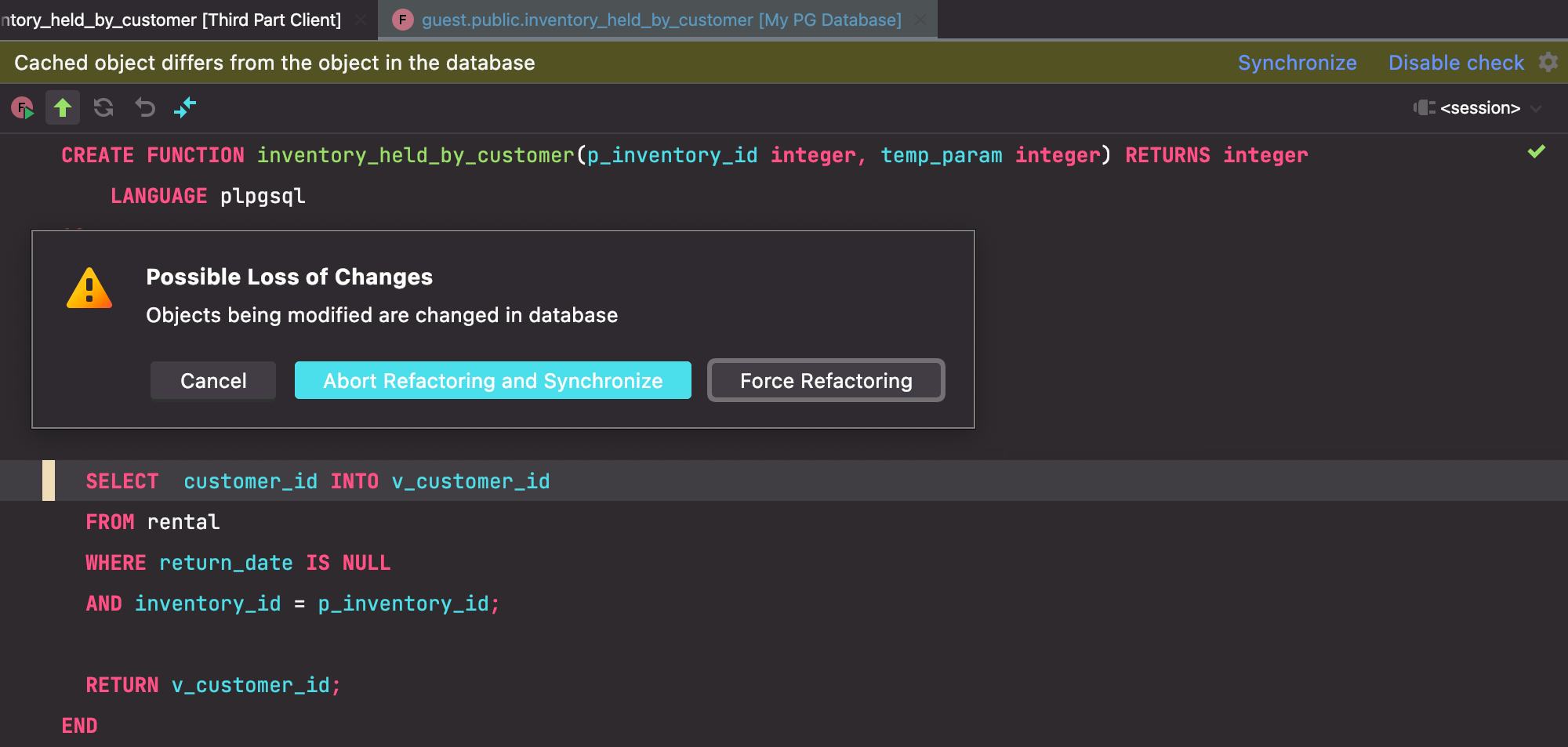Click the yellow warning triangle icon
1568x747 pixels.
click(x=89, y=288)
